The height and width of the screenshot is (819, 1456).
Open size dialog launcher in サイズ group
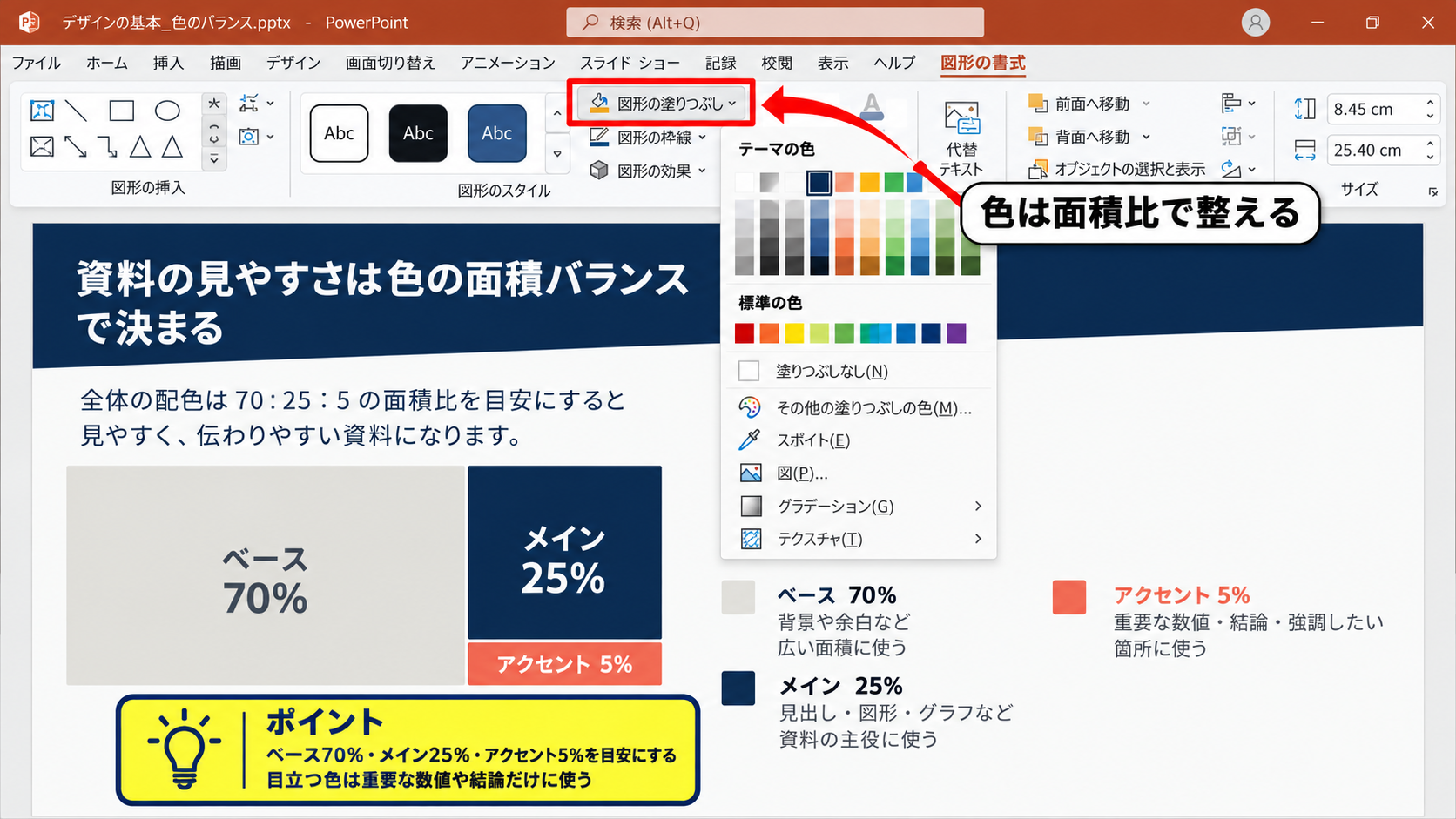click(1432, 191)
